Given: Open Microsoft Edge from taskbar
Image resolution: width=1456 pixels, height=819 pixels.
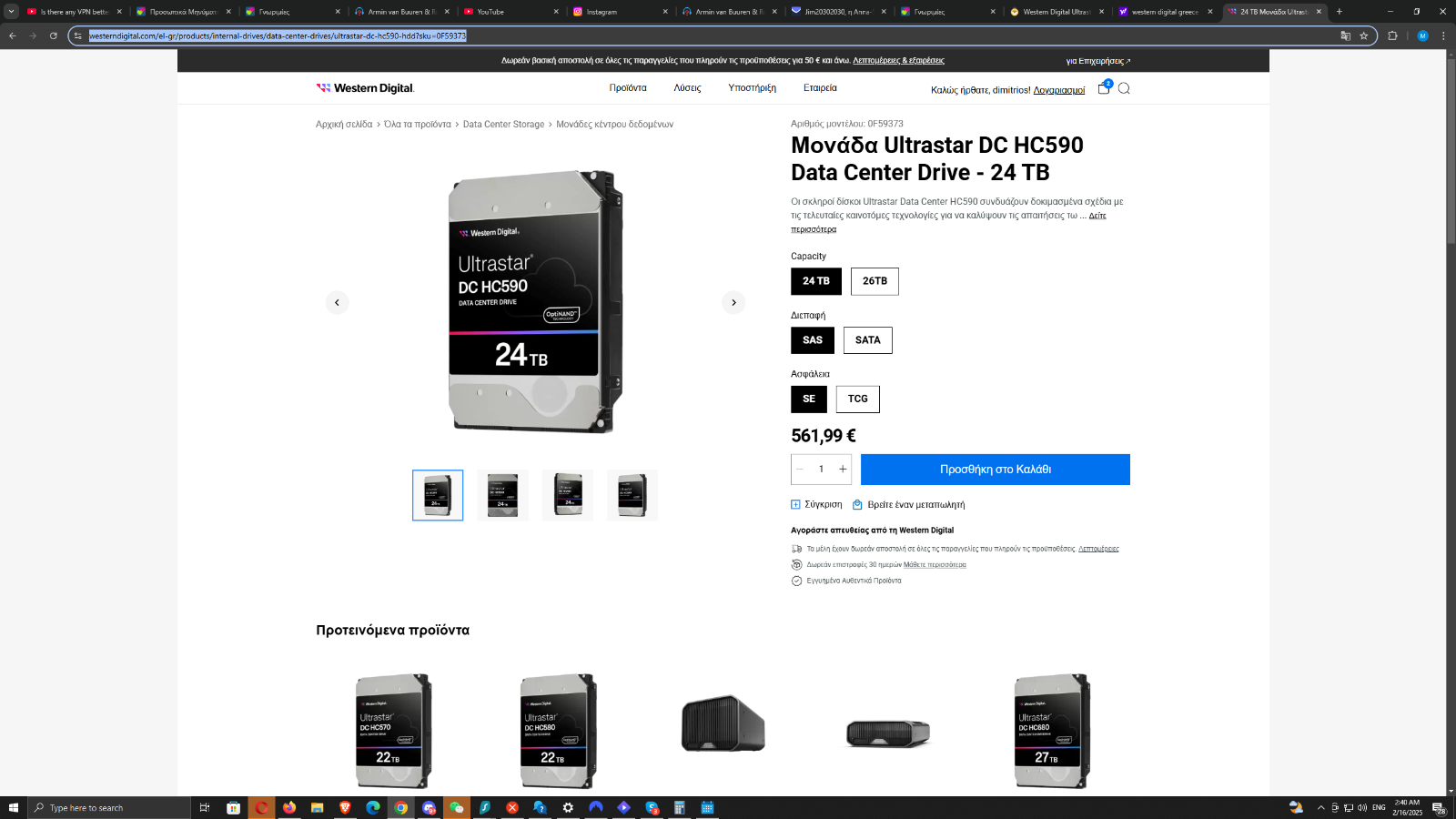Looking at the screenshot, I should click(373, 808).
